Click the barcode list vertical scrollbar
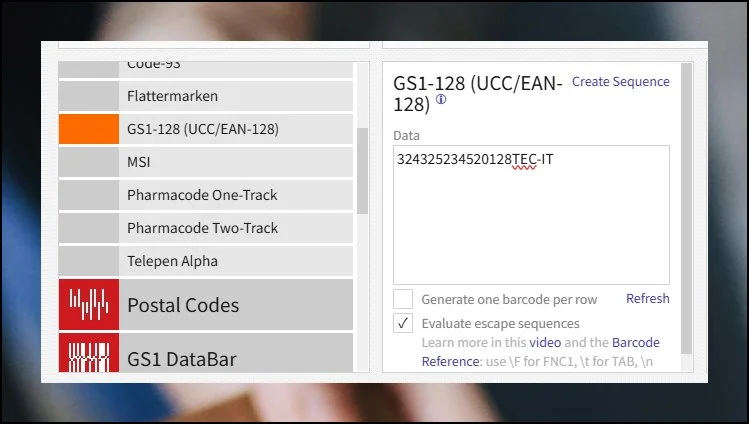This screenshot has width=749, height=424. 362,170
